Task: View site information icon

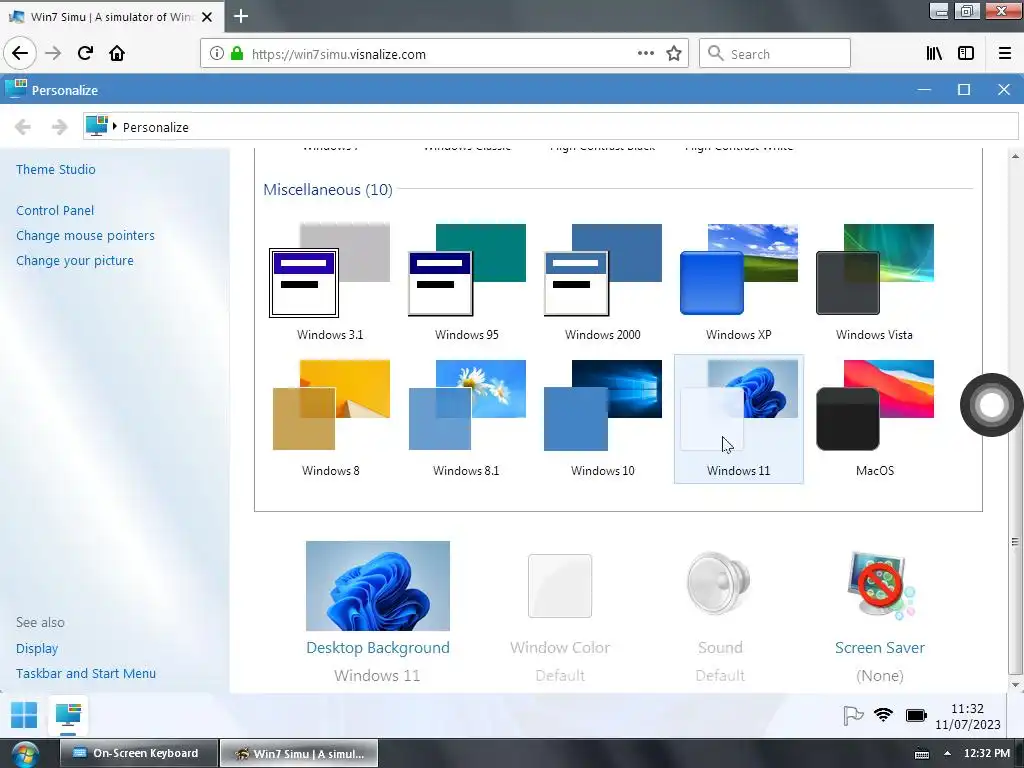Action: pos(217,54)
